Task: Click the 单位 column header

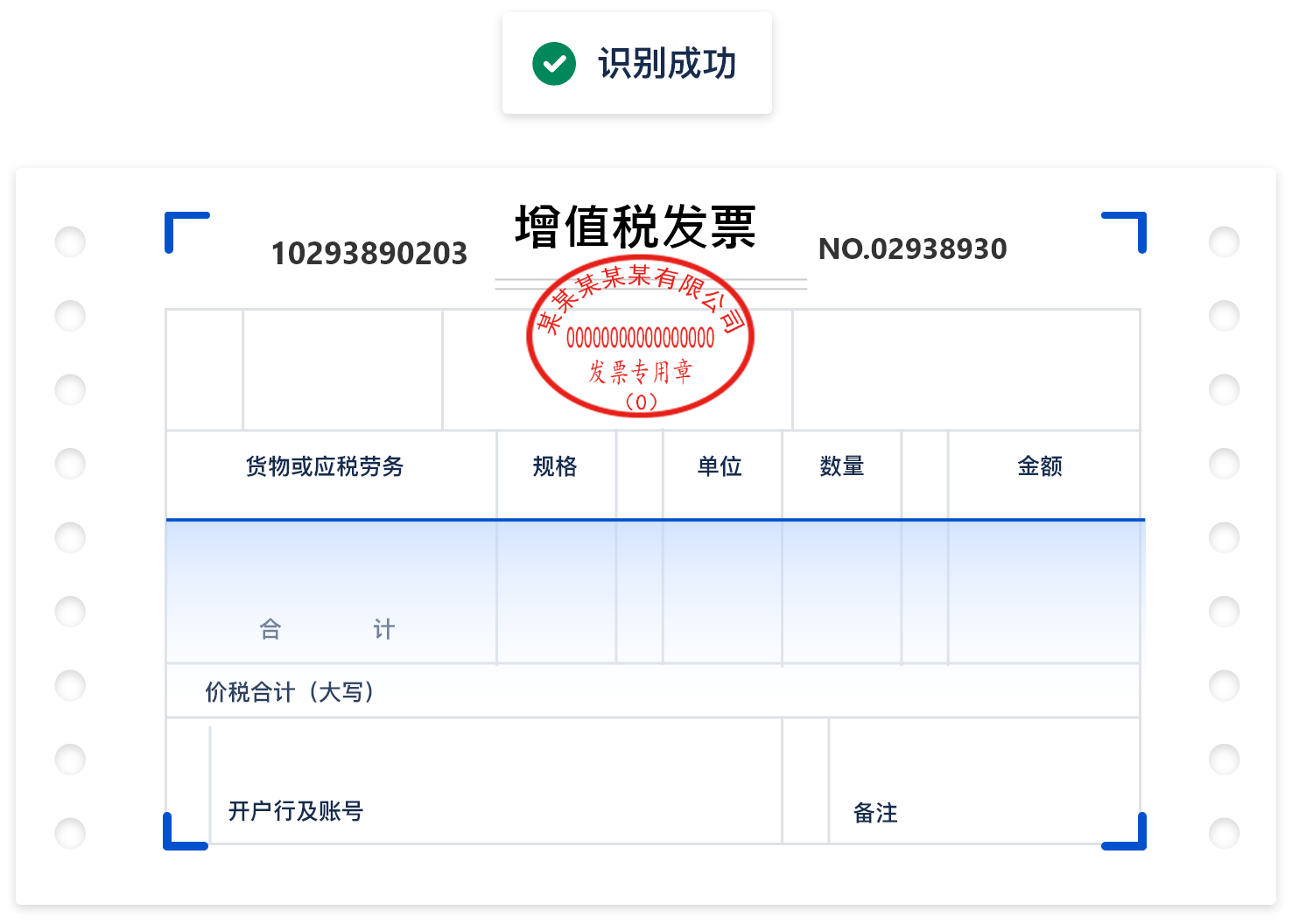Action: (720, 466)
